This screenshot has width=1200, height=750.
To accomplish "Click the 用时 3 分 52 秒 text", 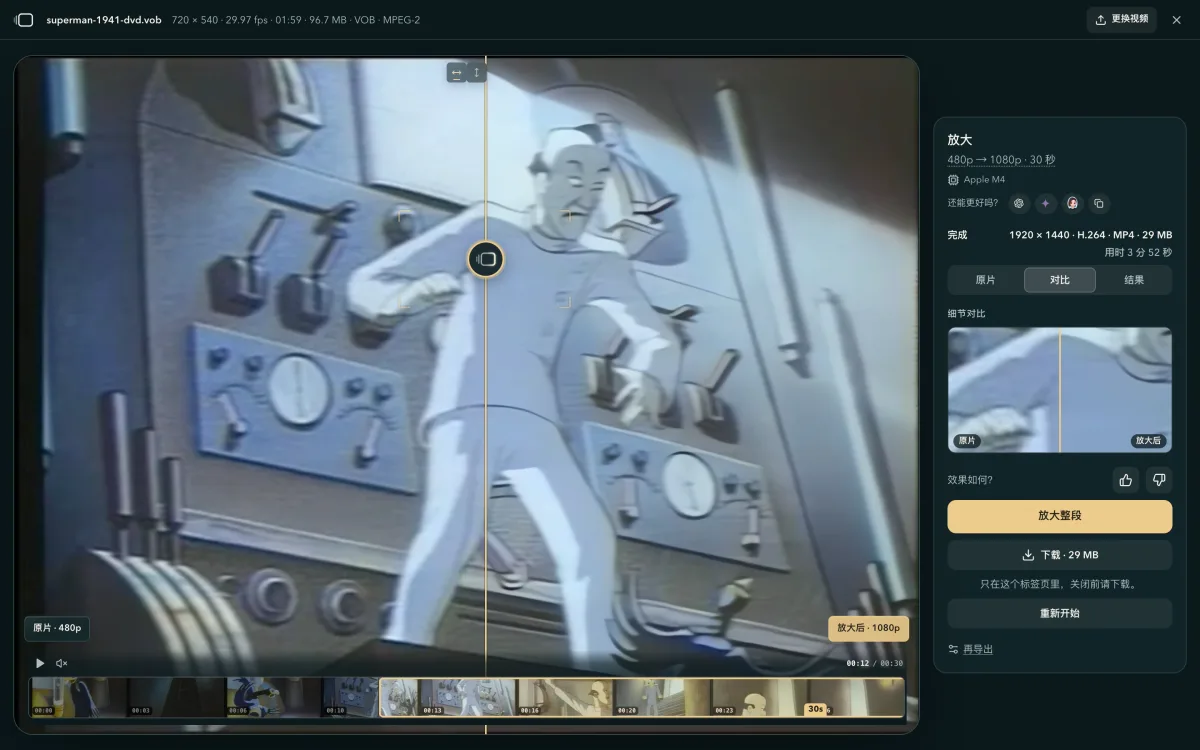I will pos(1138,252).
